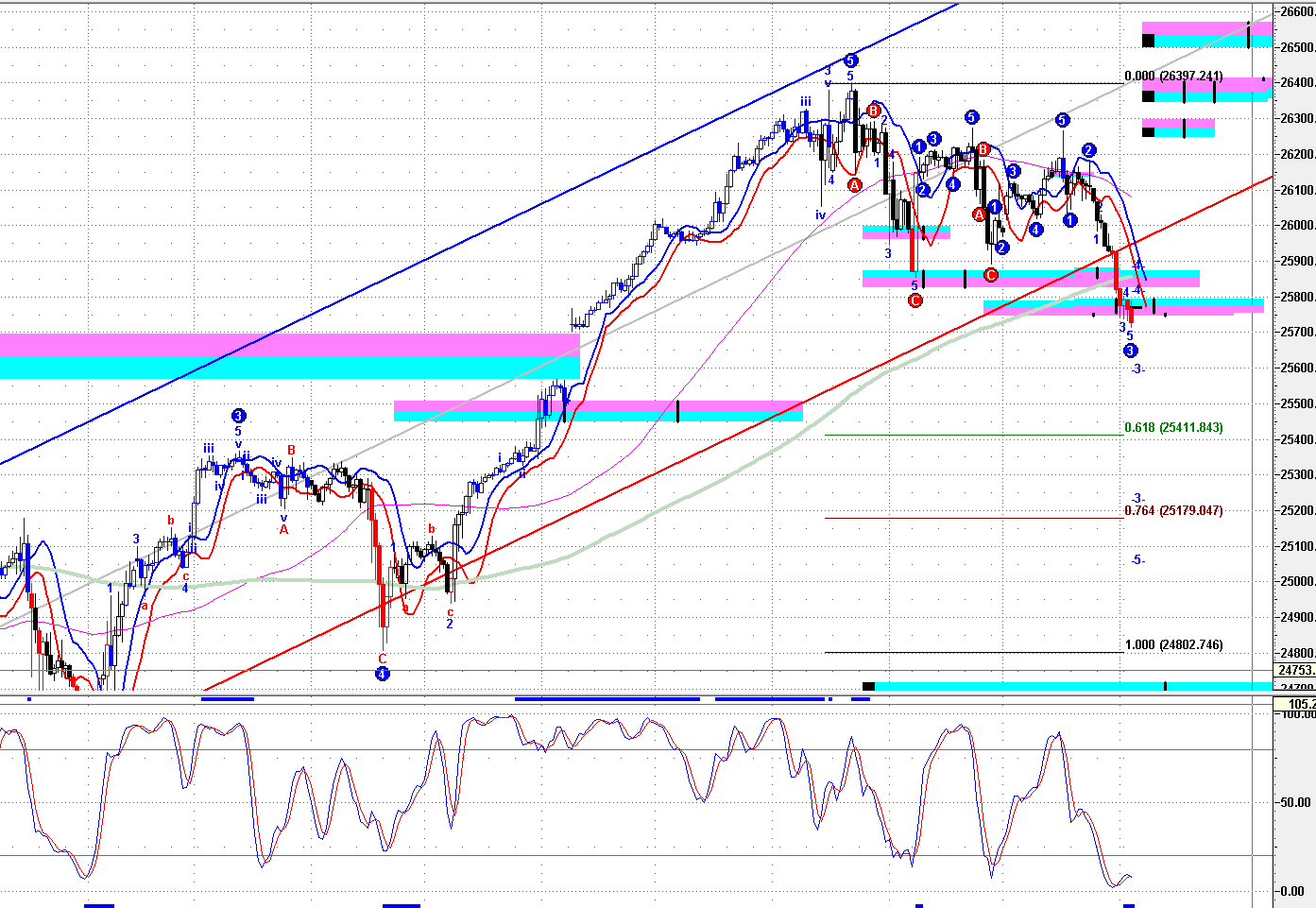Click the black square starting the bottom cyan band
Viewport: 1316px width, 908px height.
tap(868, 686)
